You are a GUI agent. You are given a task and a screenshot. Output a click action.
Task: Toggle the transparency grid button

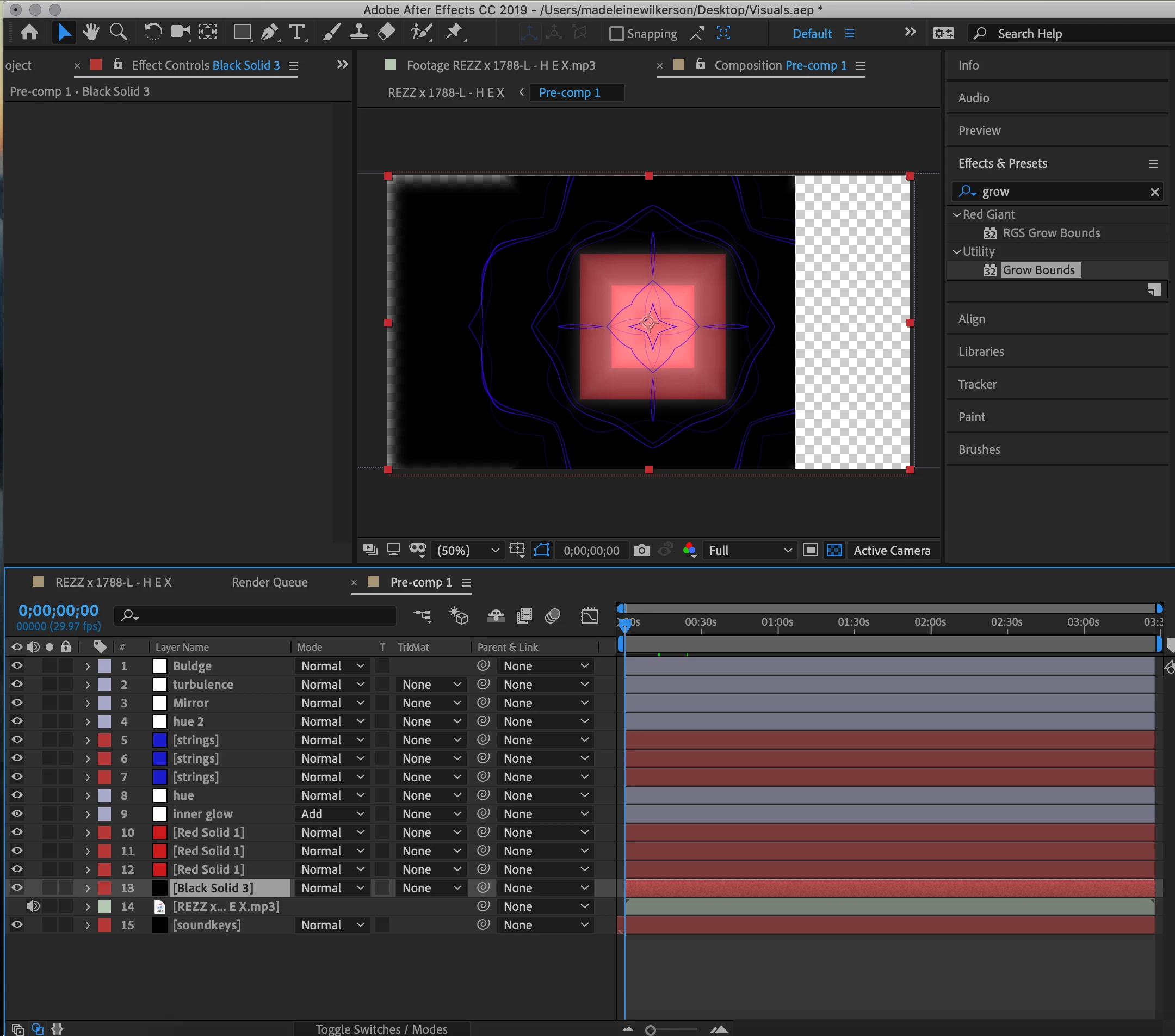tap(834, 550)
